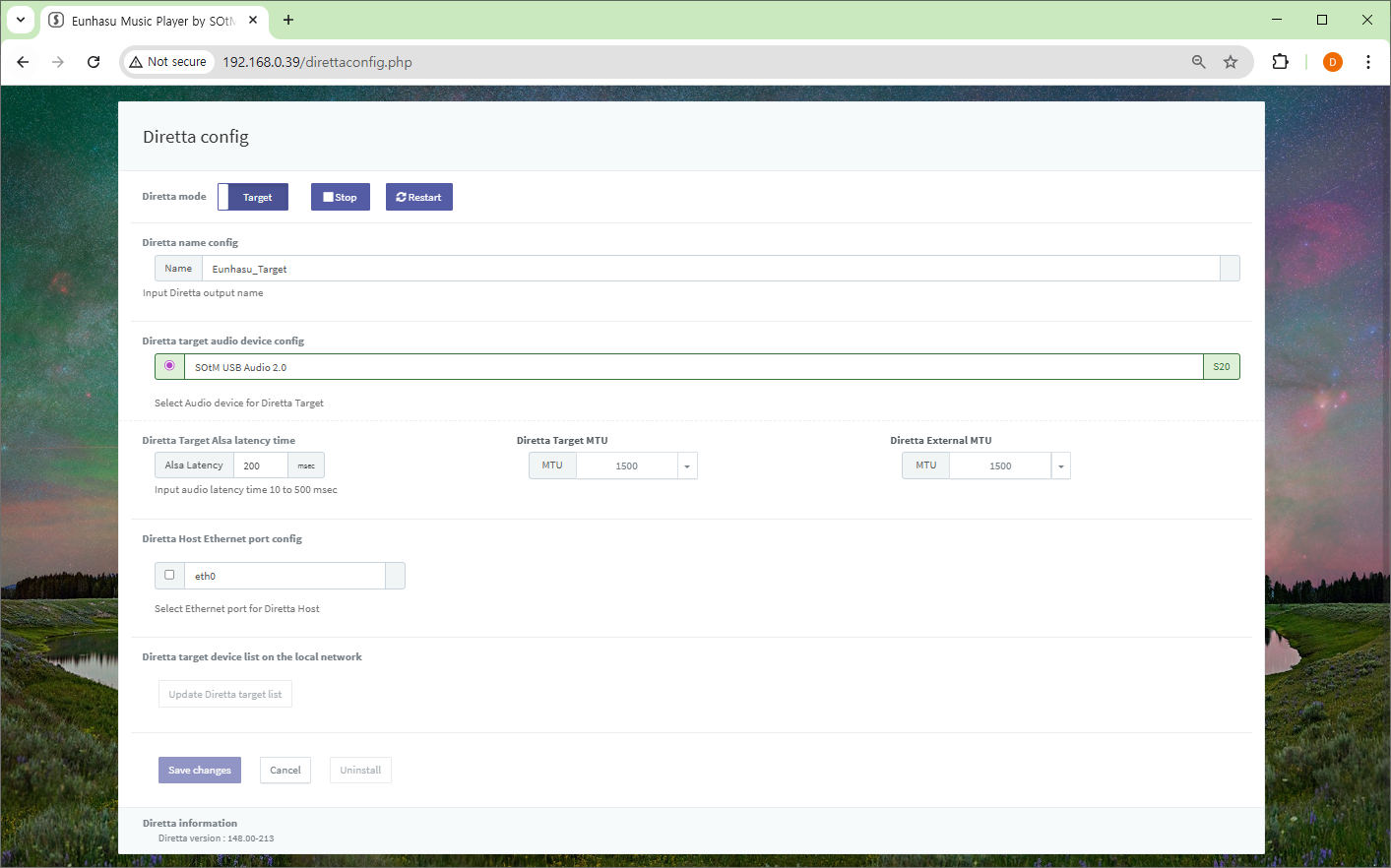Image resolution: width=1391 pixels, height=868 pixels.
Task: Expand the Diretta External MTU dropdown
Action: pyautogui.click(x=1060, y=466)
